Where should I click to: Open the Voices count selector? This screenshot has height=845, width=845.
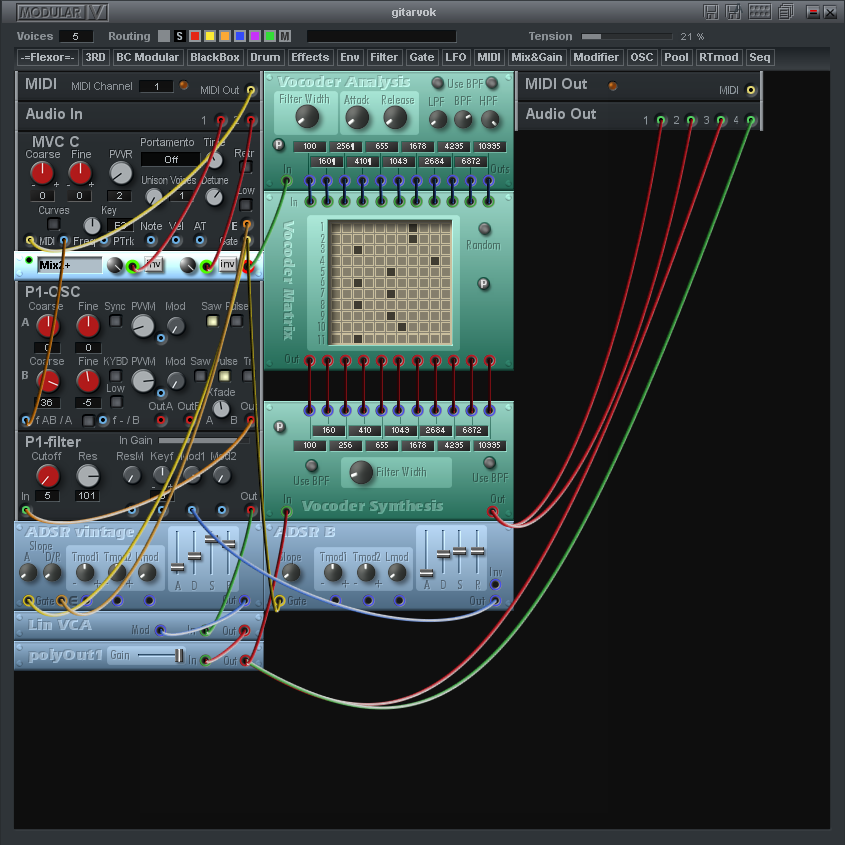76,36
